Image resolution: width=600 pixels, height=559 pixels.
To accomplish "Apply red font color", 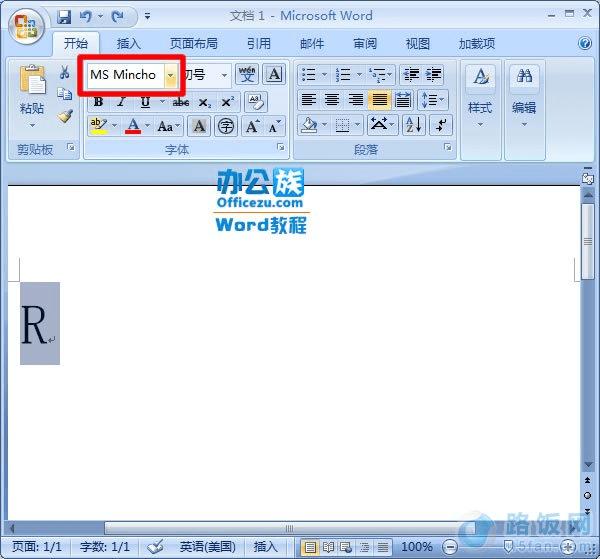I will [x=133, y=126].
